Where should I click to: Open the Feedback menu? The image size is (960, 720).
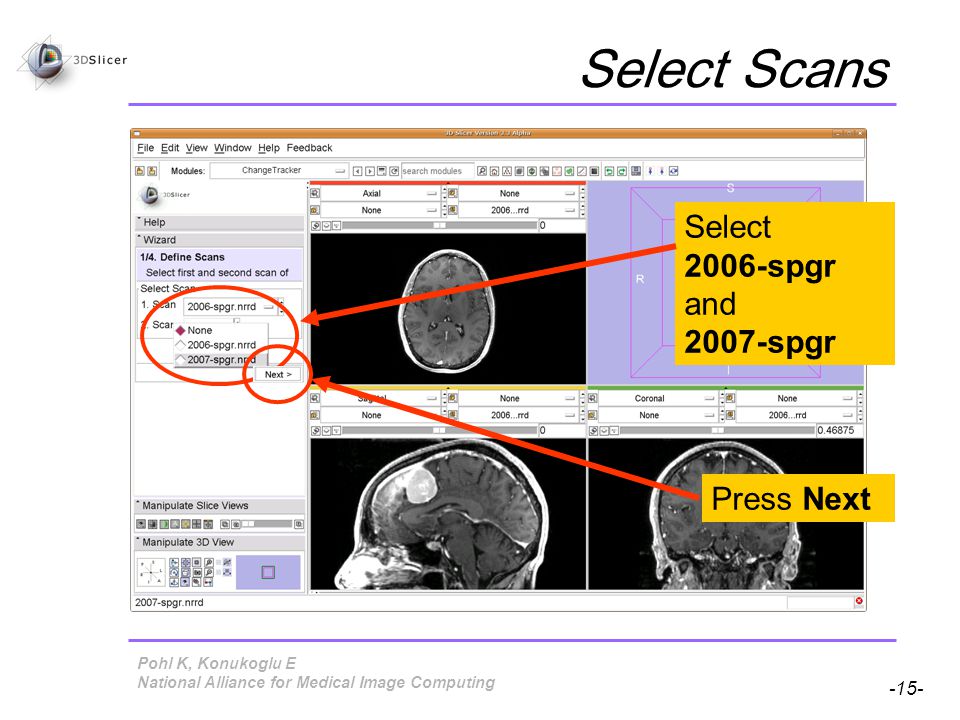tap(309, 148)
